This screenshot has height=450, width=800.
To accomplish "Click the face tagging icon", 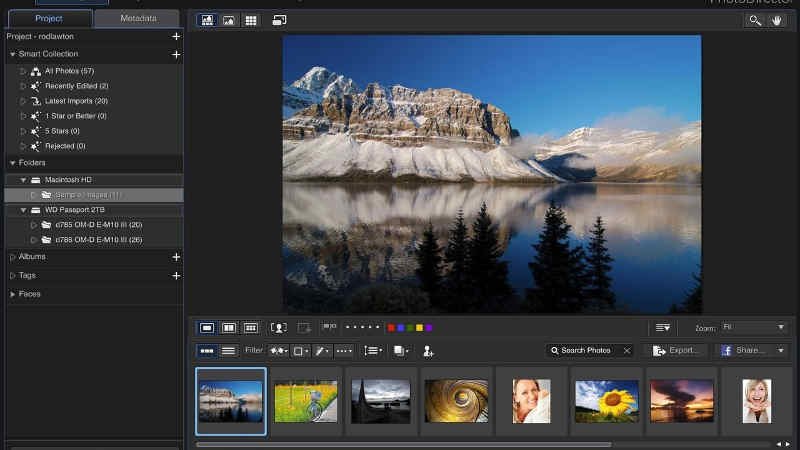I will pos(279,328).
